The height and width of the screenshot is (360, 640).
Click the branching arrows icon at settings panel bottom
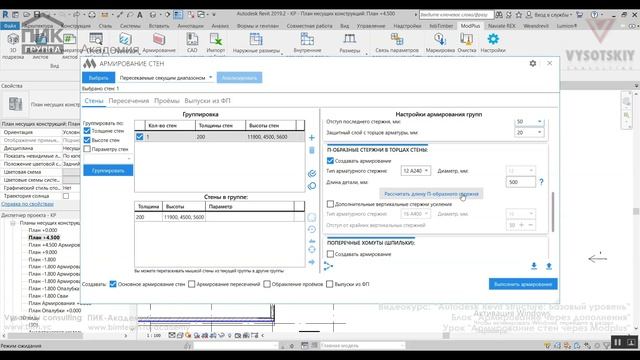328,266
